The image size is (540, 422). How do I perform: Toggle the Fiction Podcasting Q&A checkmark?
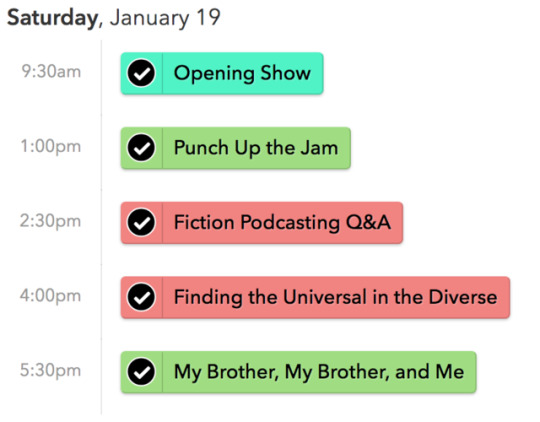[141, 223]
